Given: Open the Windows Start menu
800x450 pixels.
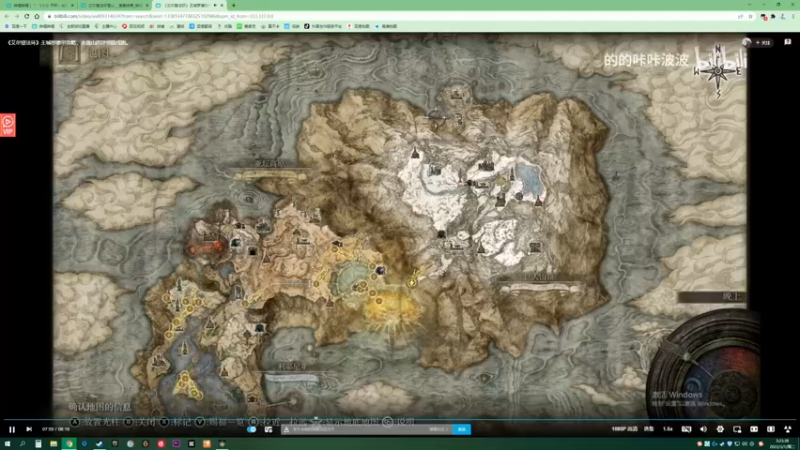Looking at the screenshot, I should click(x=7, y=444).
